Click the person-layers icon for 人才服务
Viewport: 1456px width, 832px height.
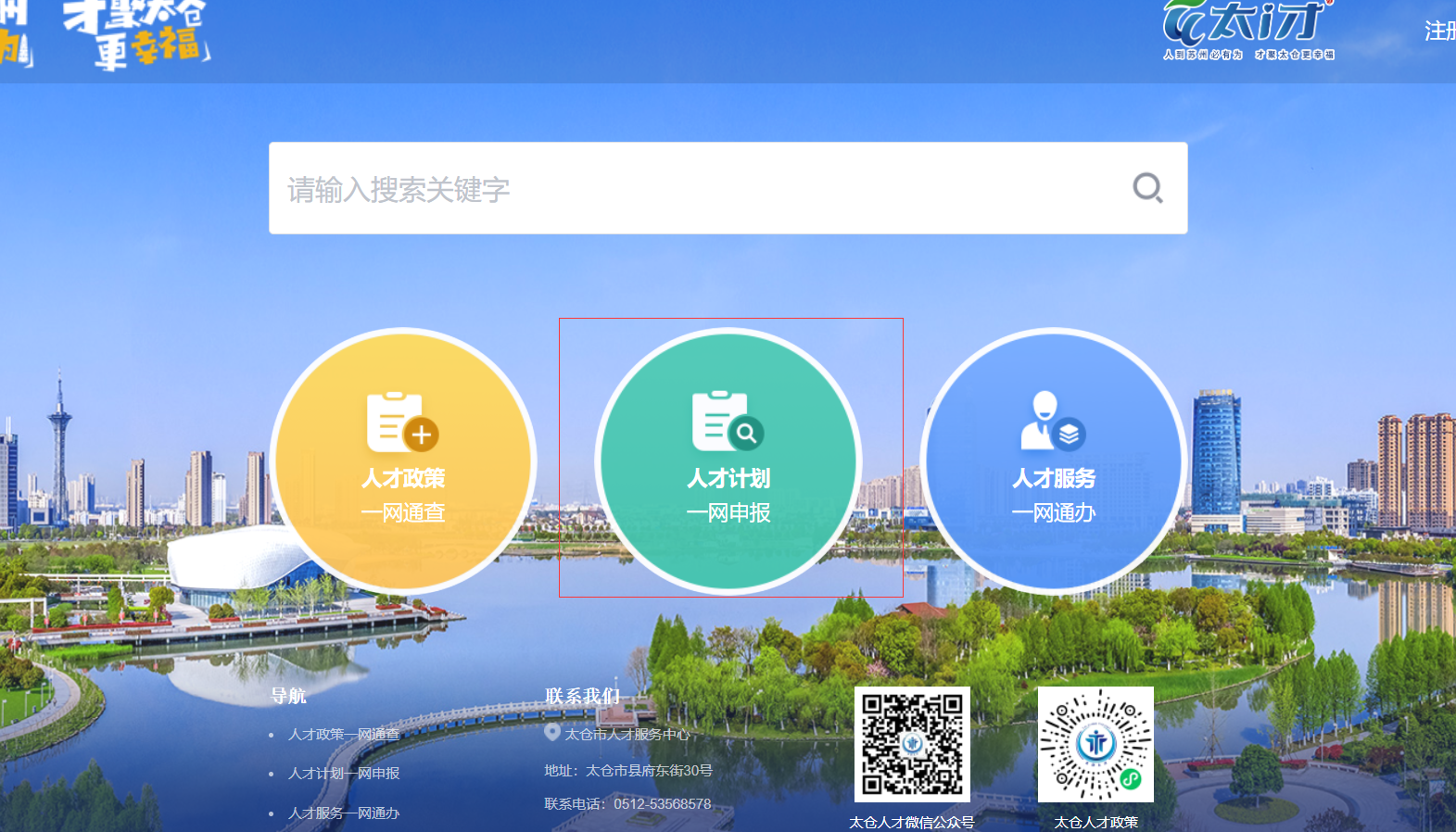[1053, 421]
